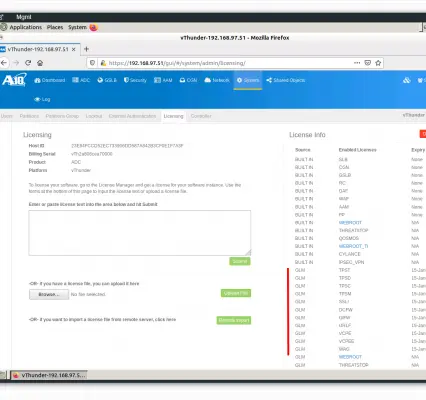This screenshot has height=400, width=426.
Task: Reload the vThunder page
Action: 28,63
